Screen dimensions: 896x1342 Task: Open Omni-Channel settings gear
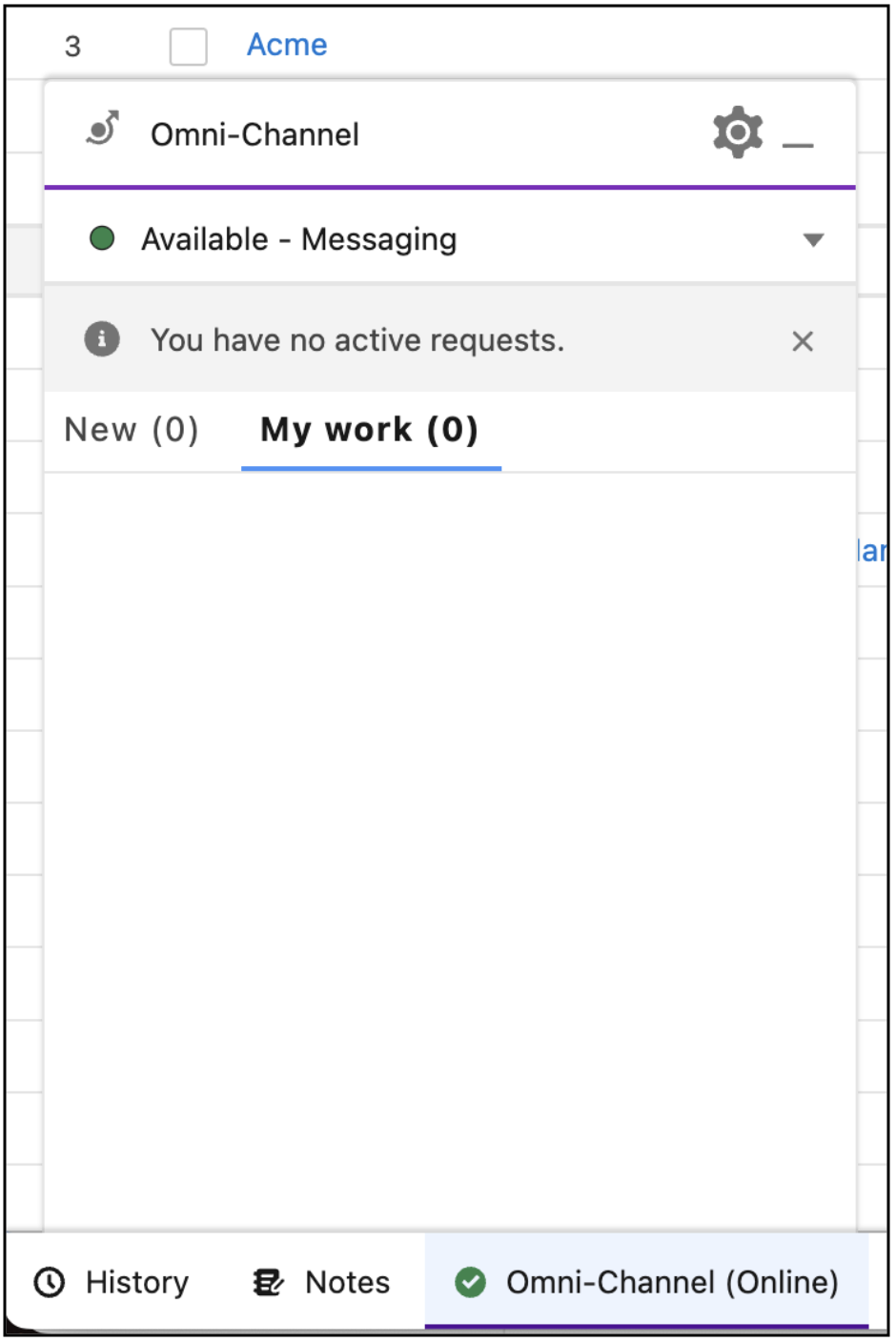738,132
